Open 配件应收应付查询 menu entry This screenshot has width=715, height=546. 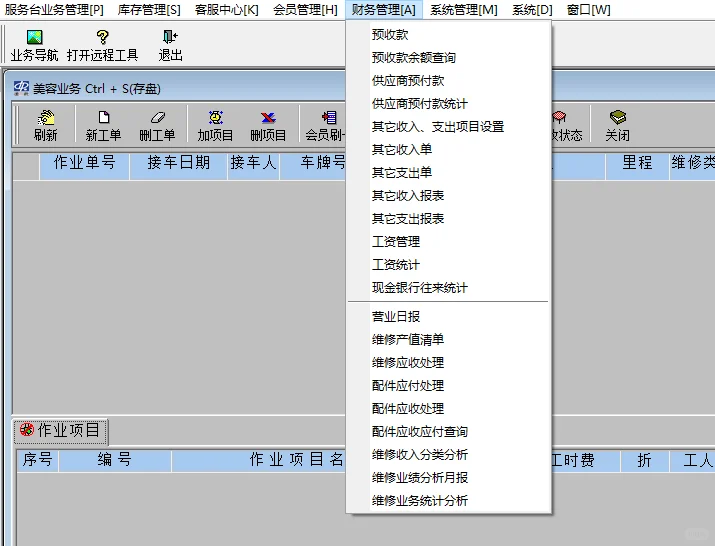pos(449,432)
